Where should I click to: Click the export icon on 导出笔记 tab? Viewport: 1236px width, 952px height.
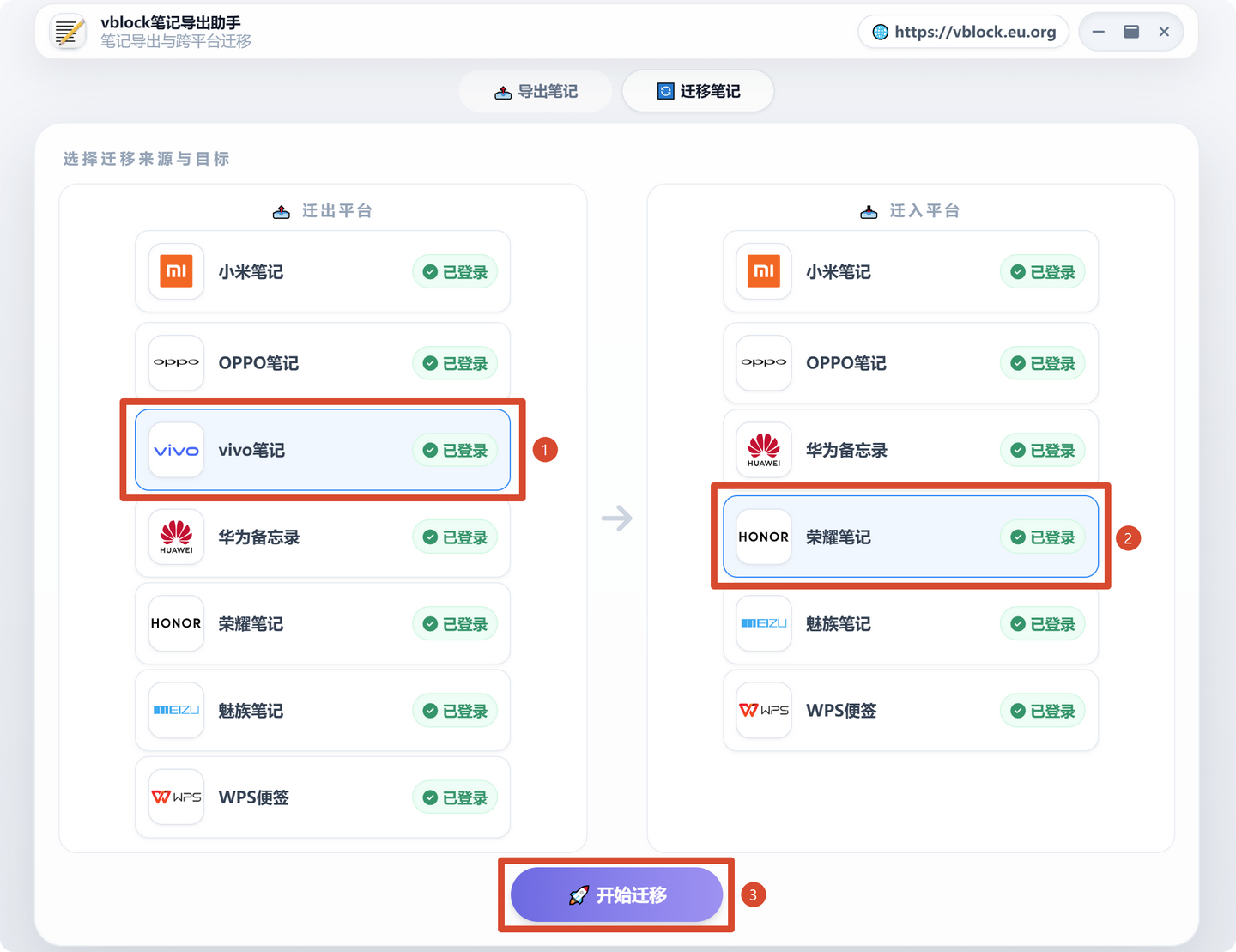coord(503,92)
